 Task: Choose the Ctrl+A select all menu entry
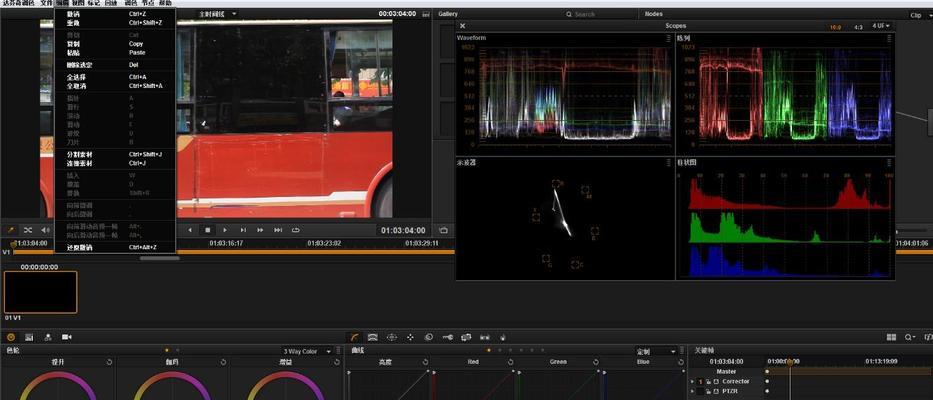click(x=115, y=77)
